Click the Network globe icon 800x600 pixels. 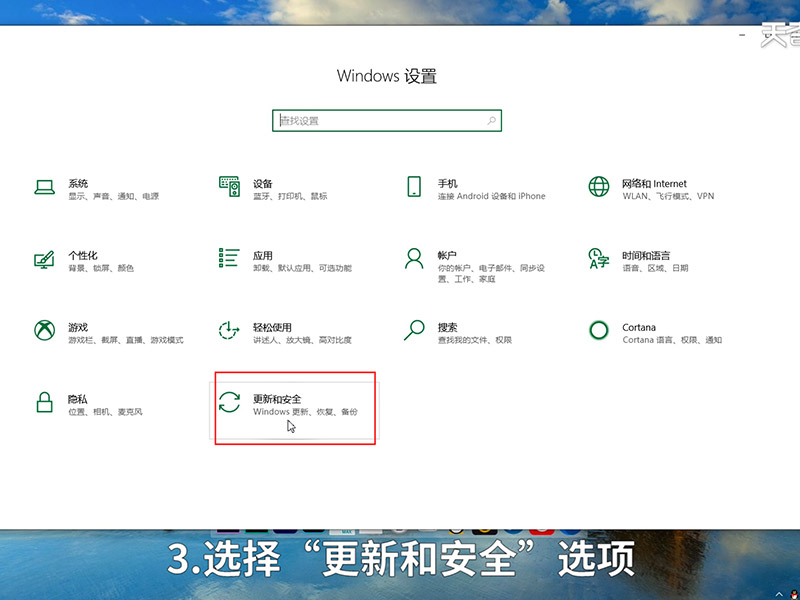(599, 187)
